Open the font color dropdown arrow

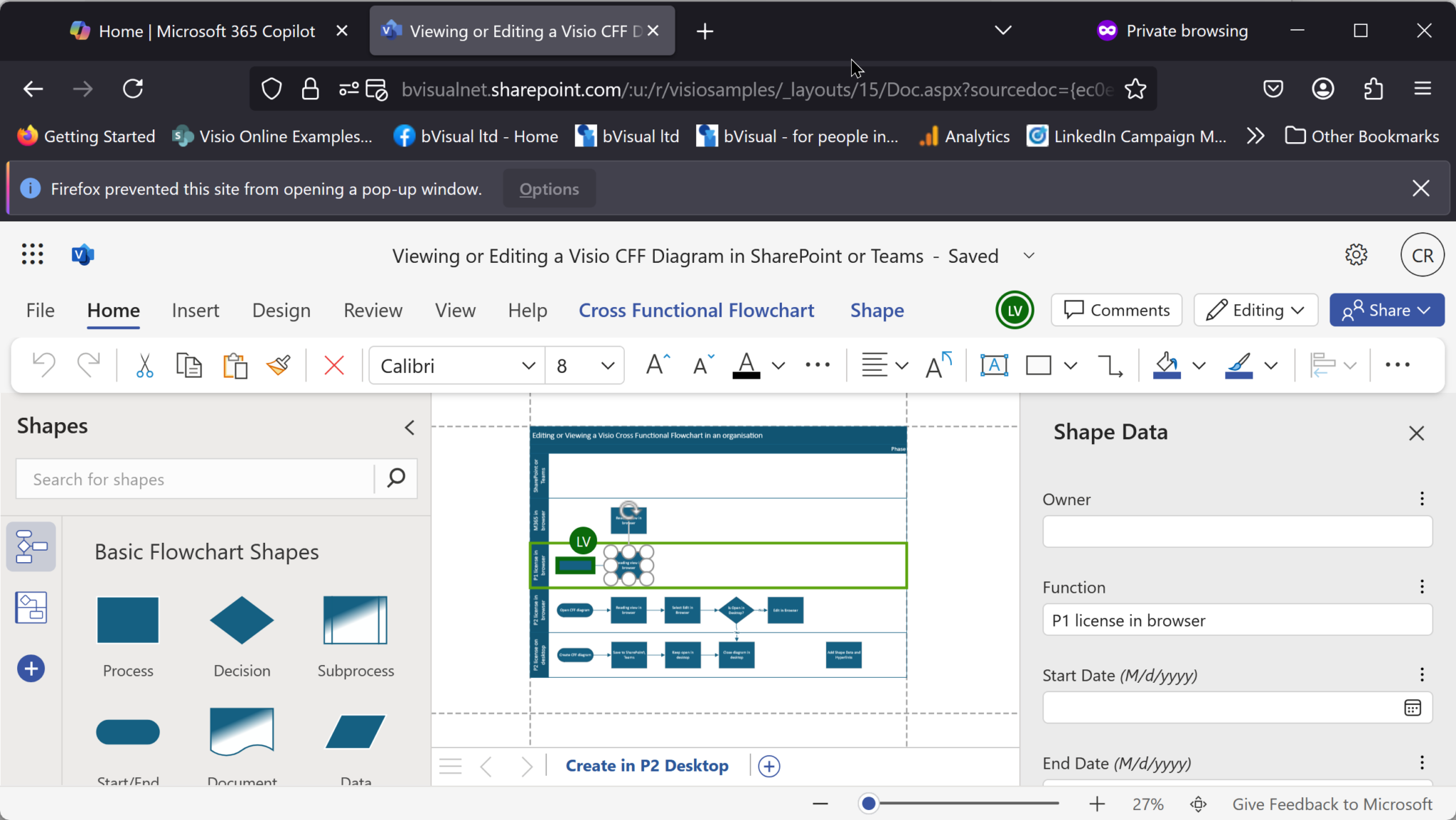tap(778, 366)
